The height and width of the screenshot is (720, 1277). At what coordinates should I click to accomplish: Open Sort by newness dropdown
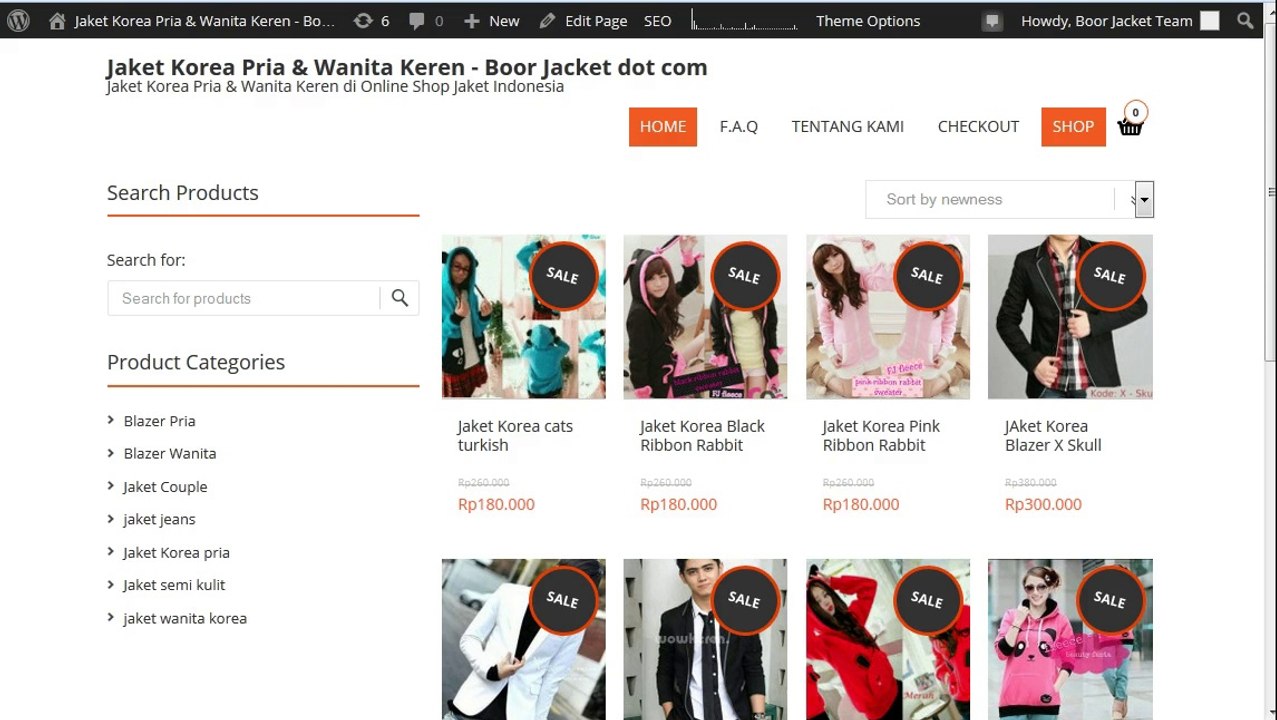[1010, 199]
